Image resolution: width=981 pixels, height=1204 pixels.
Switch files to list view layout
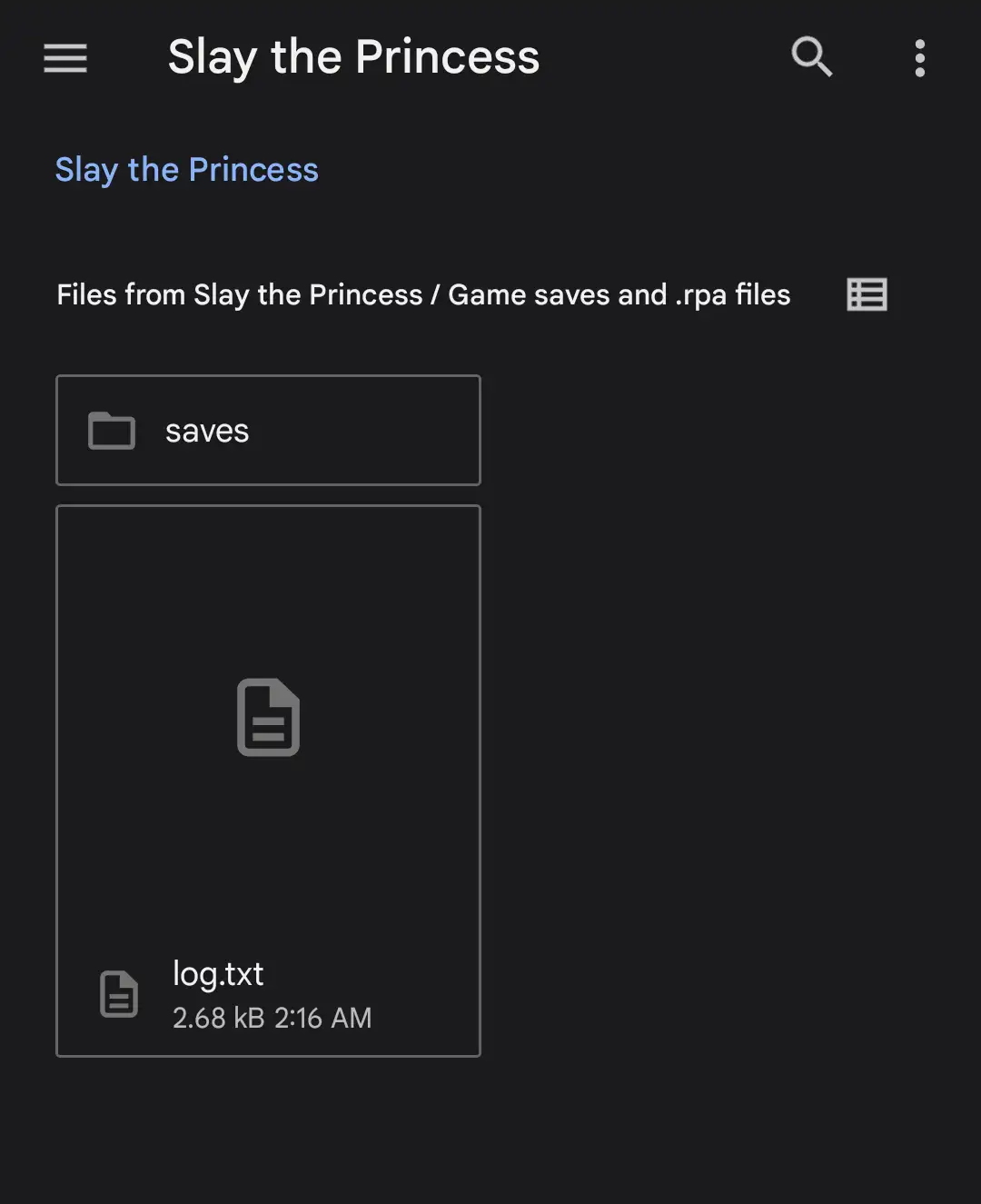[867, 294]
